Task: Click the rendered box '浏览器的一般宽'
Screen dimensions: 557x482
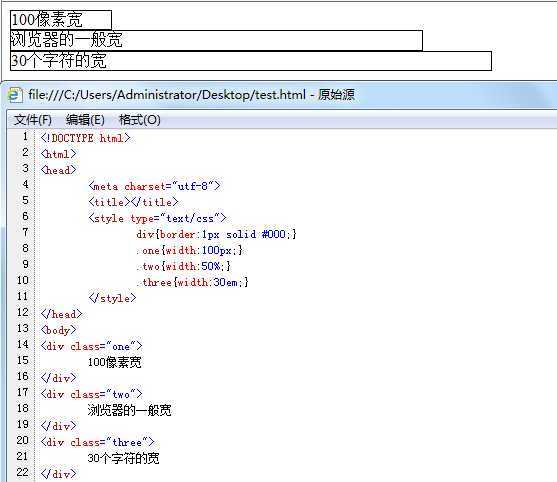Action: tap(216, 40)
